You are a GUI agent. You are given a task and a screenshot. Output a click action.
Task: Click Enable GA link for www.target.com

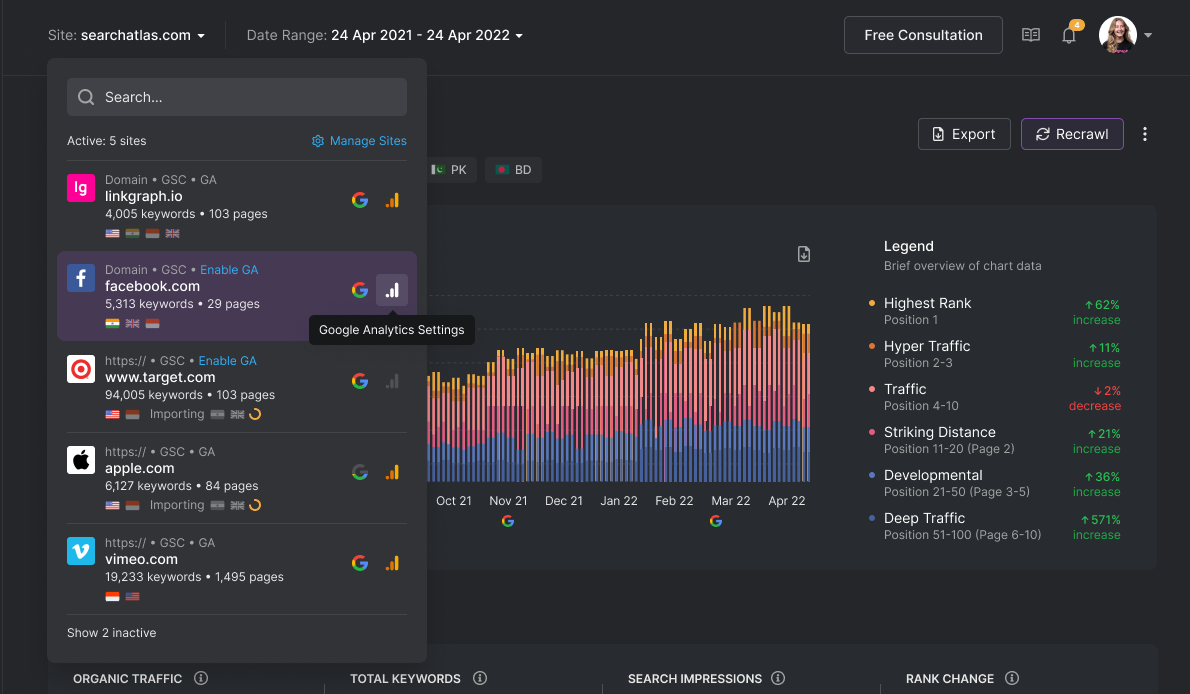coord(228,361)
